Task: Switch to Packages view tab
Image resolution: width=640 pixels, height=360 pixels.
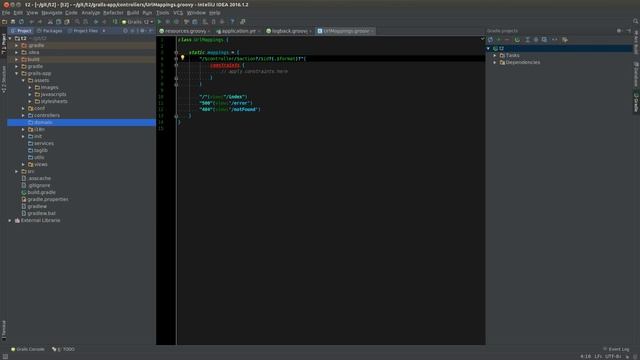Action: [x=49, y=31]
